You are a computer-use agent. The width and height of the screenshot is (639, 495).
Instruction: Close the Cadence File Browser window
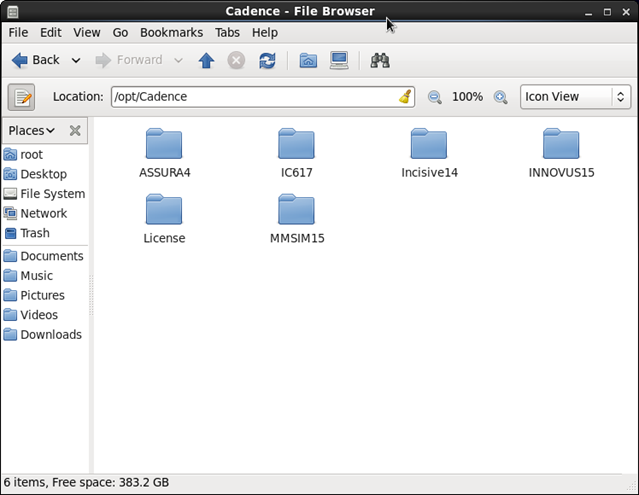tap(626, 12)
